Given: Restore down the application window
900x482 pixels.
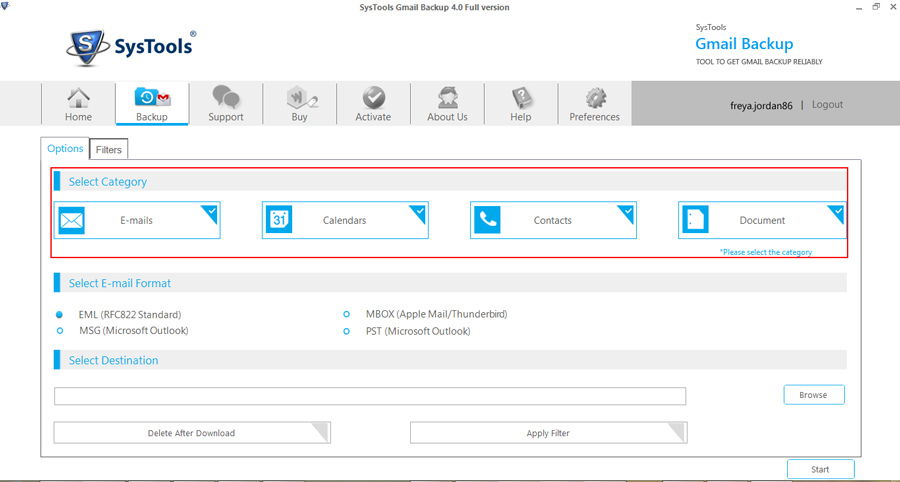Looking at the screenshot, I should coord(876,7).
